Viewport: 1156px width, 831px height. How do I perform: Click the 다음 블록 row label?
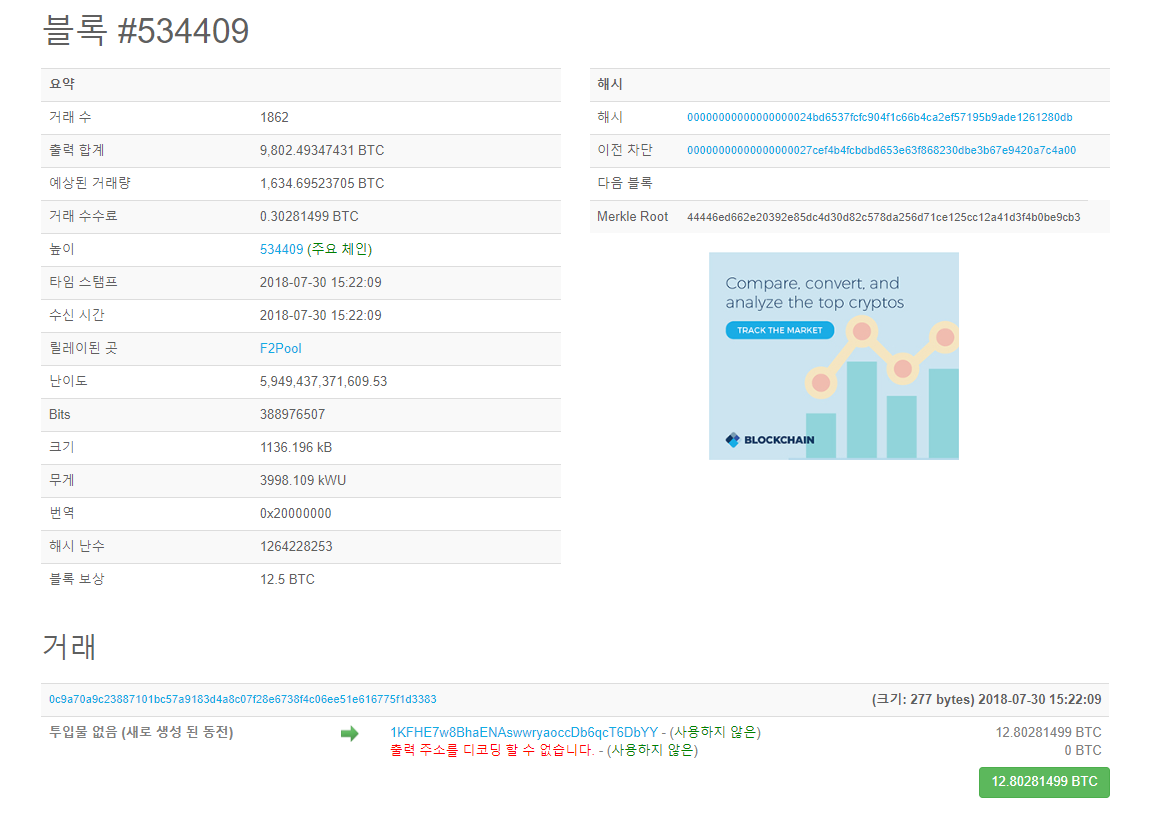pos(624,183)
